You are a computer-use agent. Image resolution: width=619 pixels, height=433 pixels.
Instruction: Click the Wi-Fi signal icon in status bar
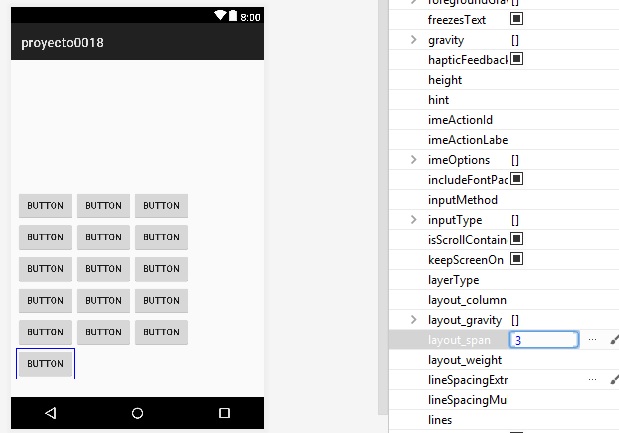[219, 17]
